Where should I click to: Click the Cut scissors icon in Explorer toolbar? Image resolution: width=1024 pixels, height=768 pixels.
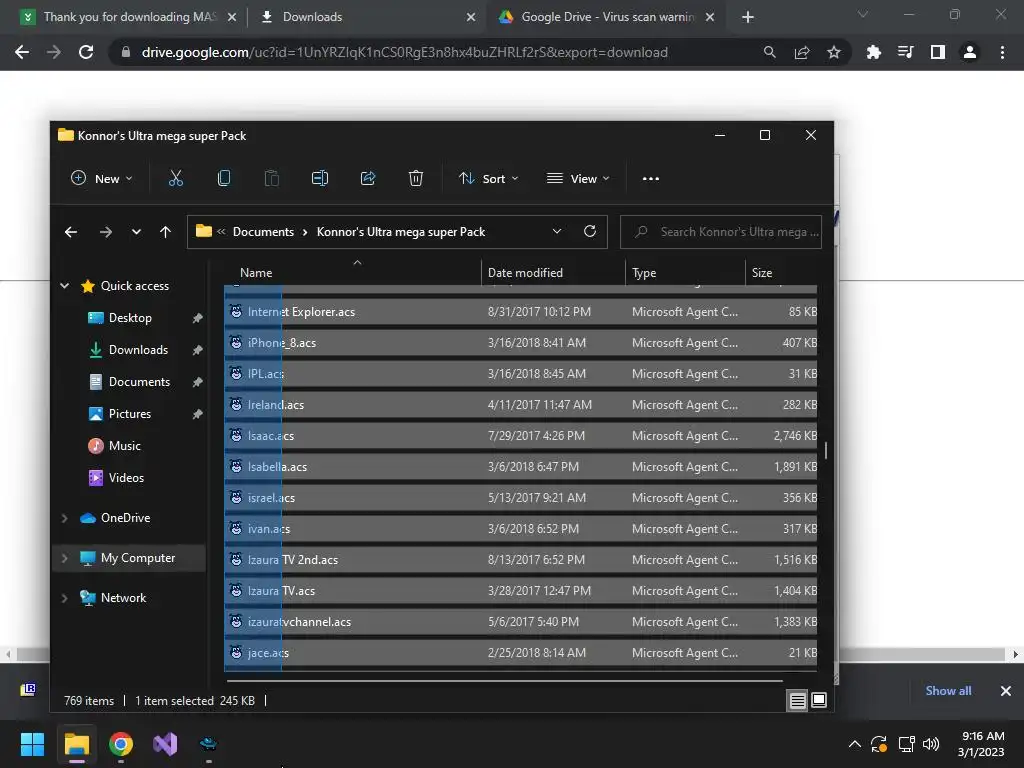(176, 178)
